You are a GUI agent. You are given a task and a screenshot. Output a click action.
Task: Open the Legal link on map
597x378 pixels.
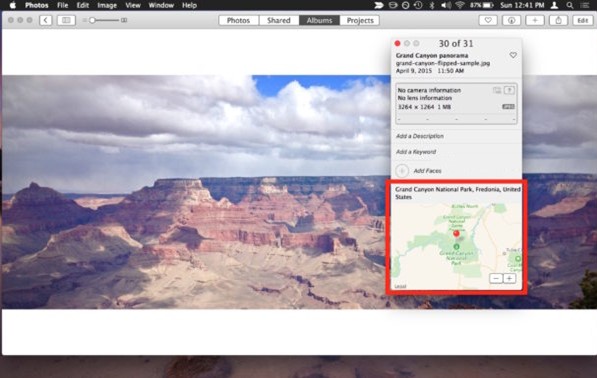[x=400, y=286]
